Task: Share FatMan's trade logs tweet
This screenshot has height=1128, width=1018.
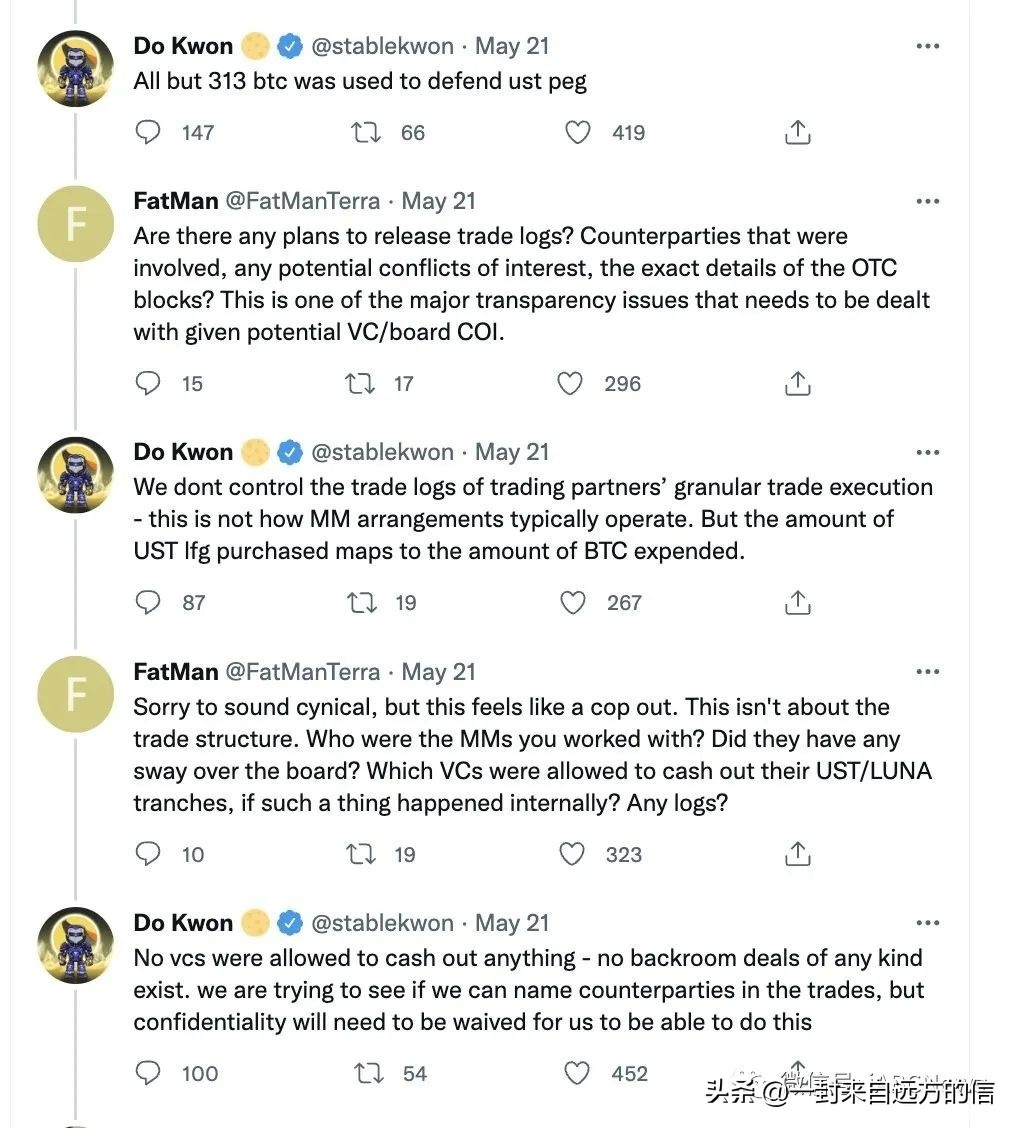Action: point(797,383)
